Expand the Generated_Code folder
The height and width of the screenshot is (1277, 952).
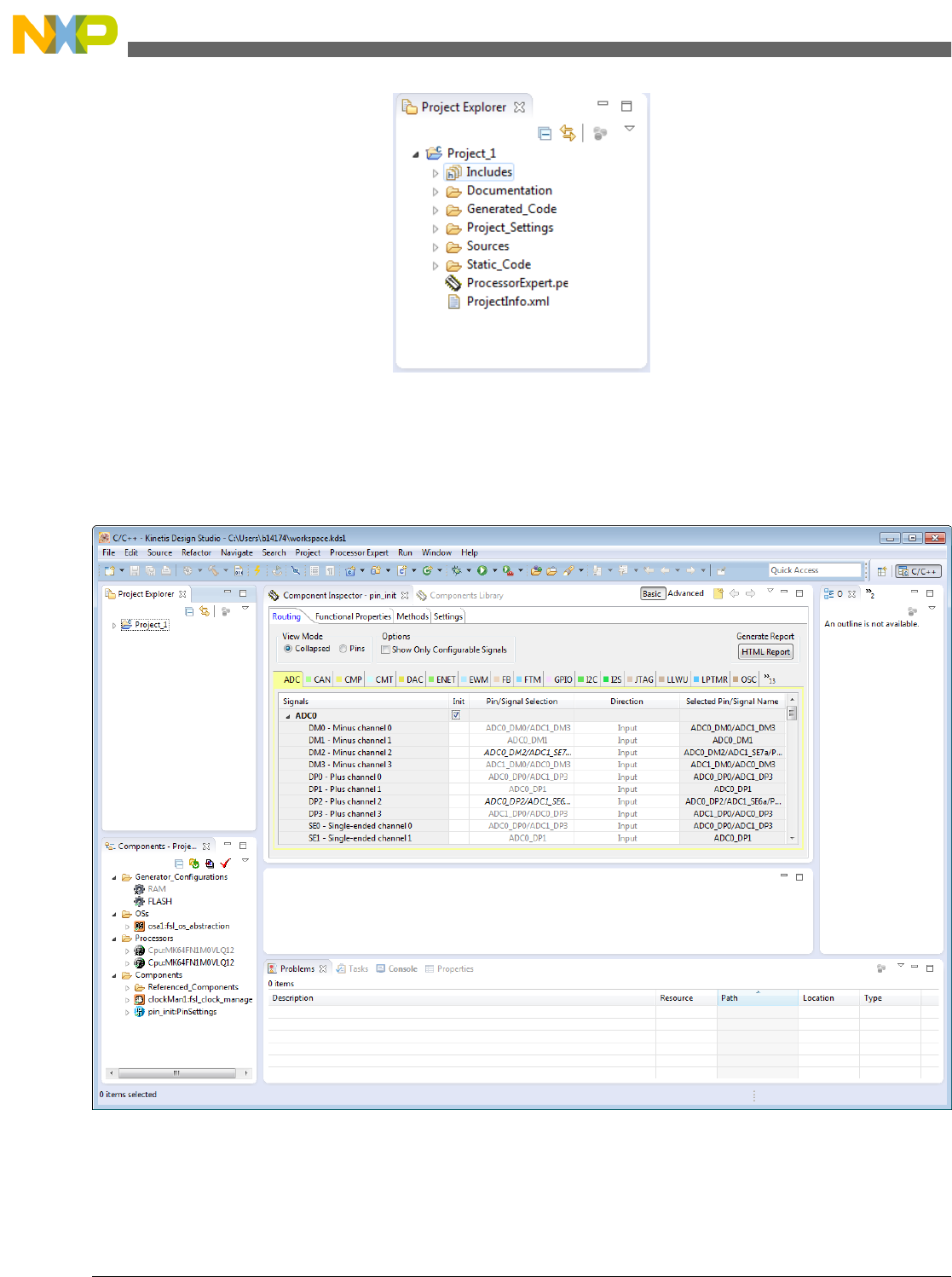(x=436, y=210)
